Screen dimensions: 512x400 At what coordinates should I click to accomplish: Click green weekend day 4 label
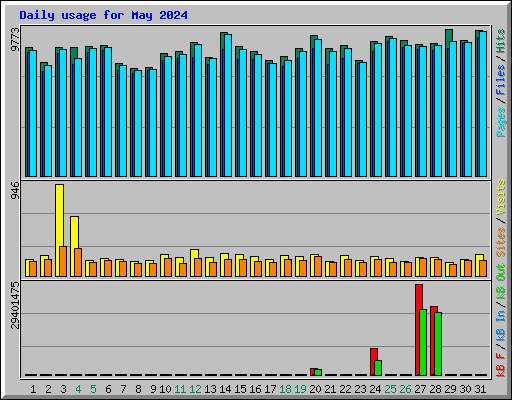(x=78, y=389)
